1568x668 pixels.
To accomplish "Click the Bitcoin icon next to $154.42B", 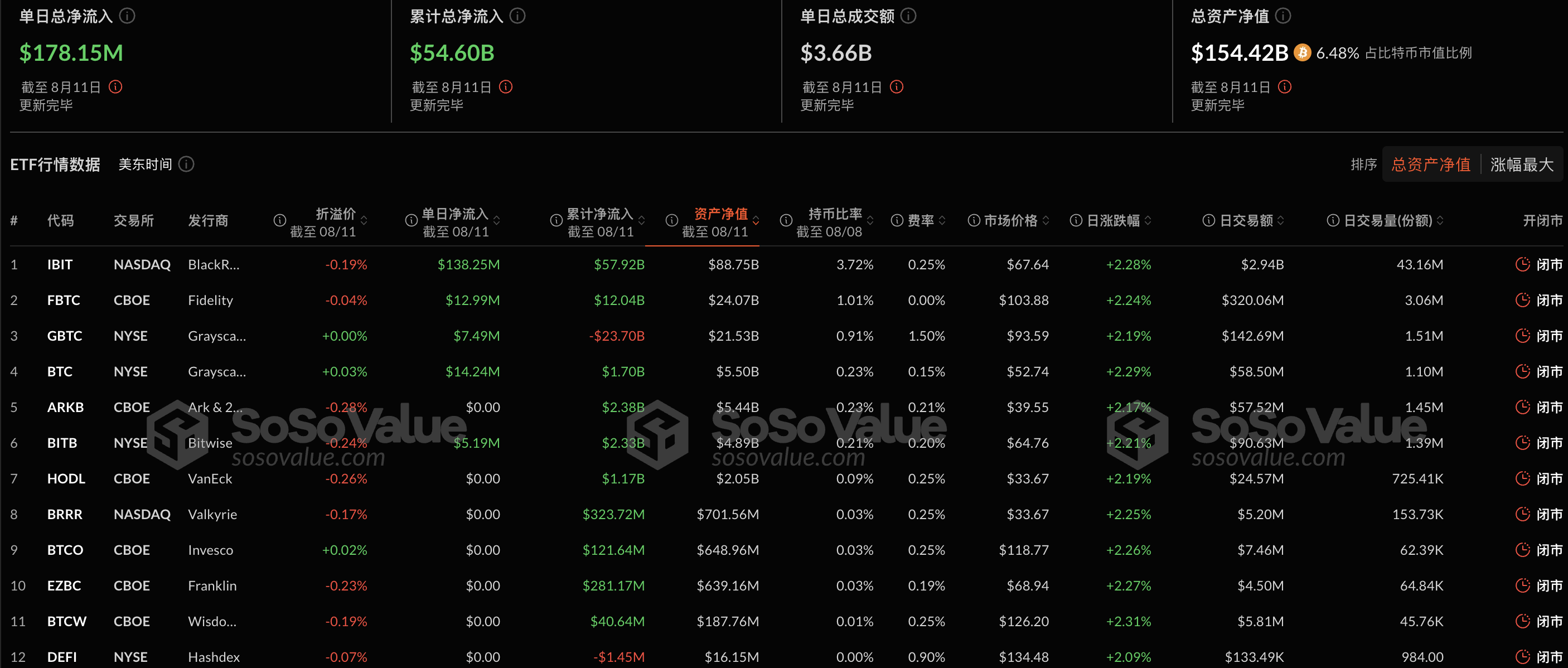I will (1301, 53).
